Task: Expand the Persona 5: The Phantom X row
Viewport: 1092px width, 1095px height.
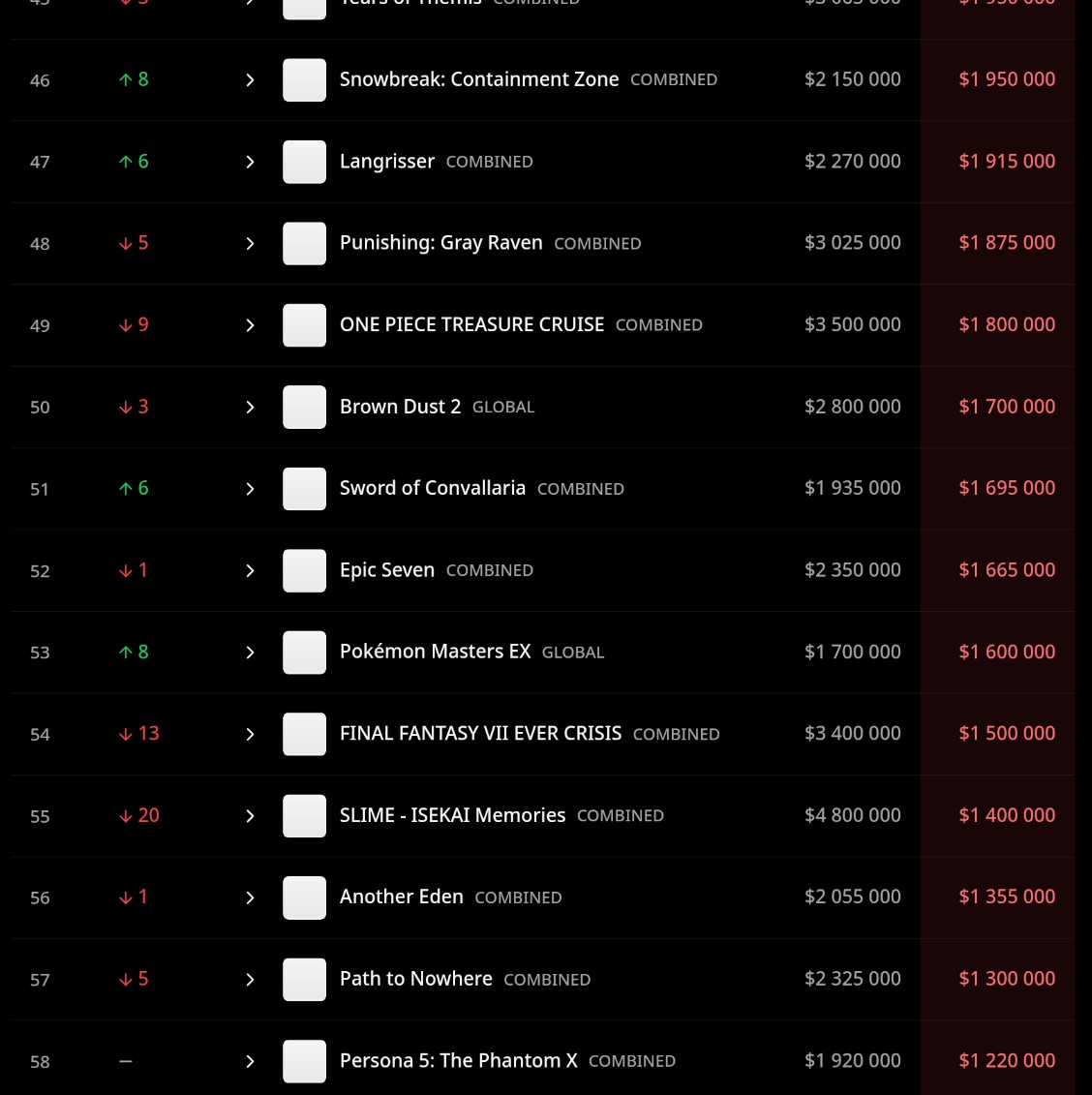Action: tap(250, 1062)
